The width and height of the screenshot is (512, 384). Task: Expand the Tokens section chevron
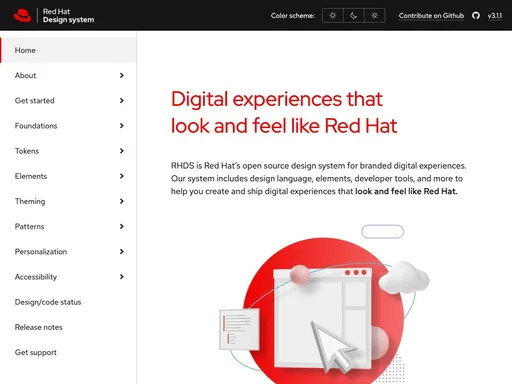(122, 151)
